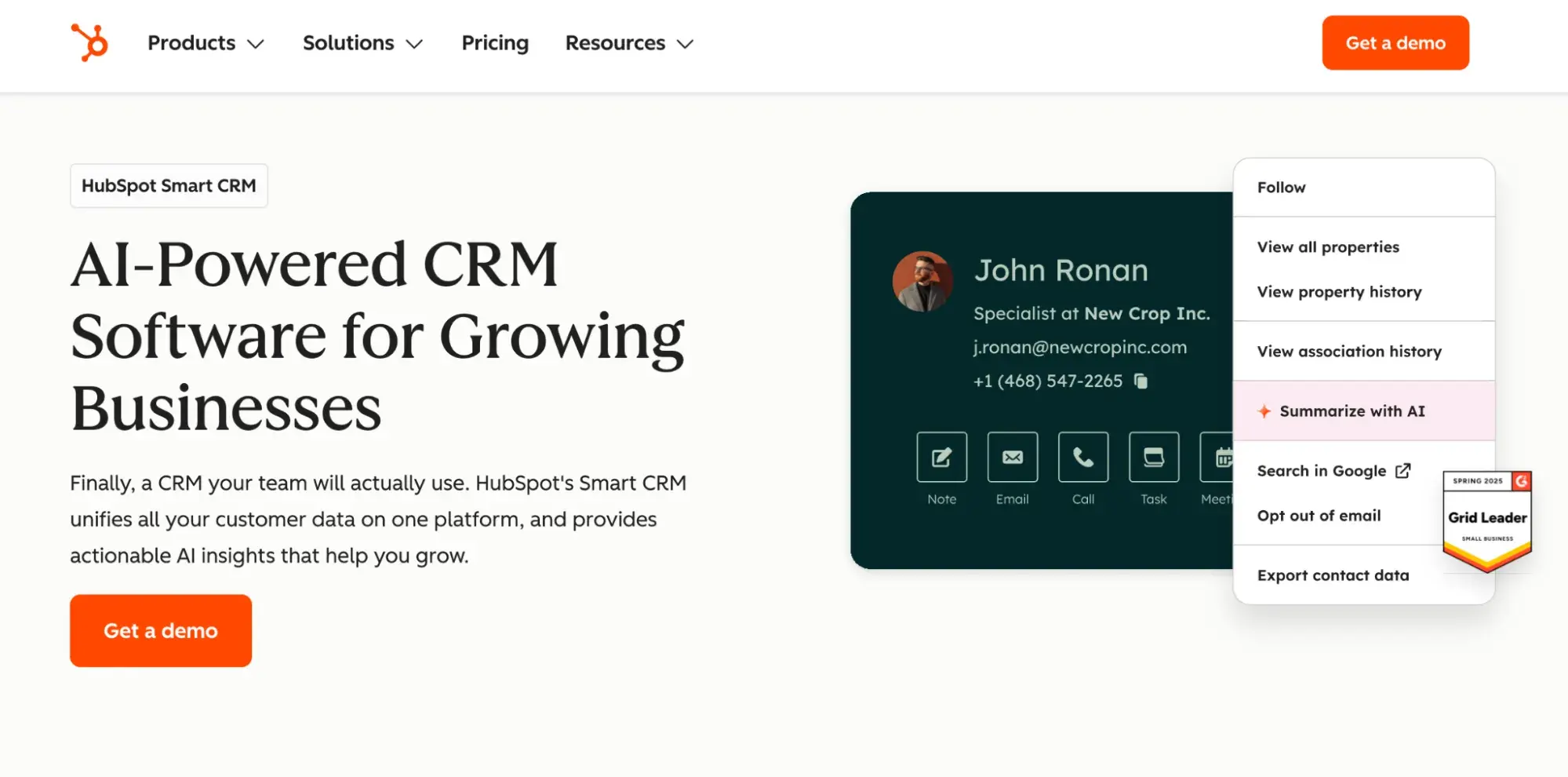Copy the phone number using the copy icon
1568x777 pixels.
1142,381
